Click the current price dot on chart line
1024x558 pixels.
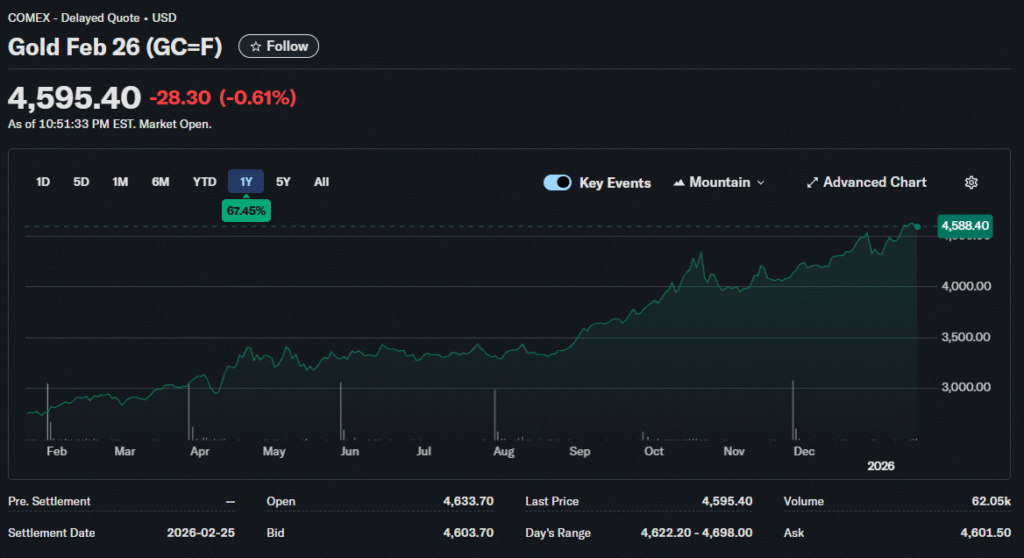click(917, 227)
